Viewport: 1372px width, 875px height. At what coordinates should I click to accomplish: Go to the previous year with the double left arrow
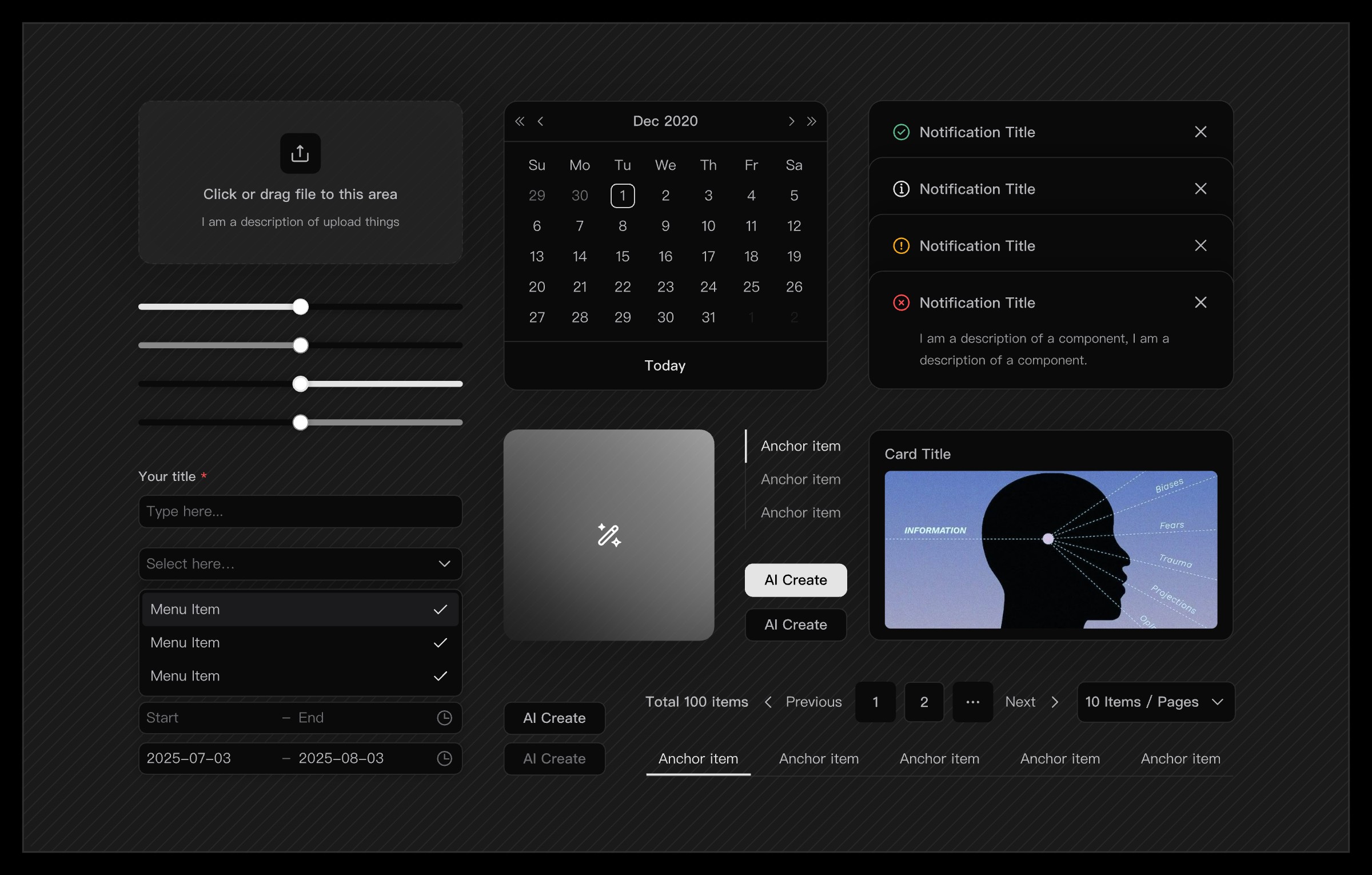click(519, 121)
